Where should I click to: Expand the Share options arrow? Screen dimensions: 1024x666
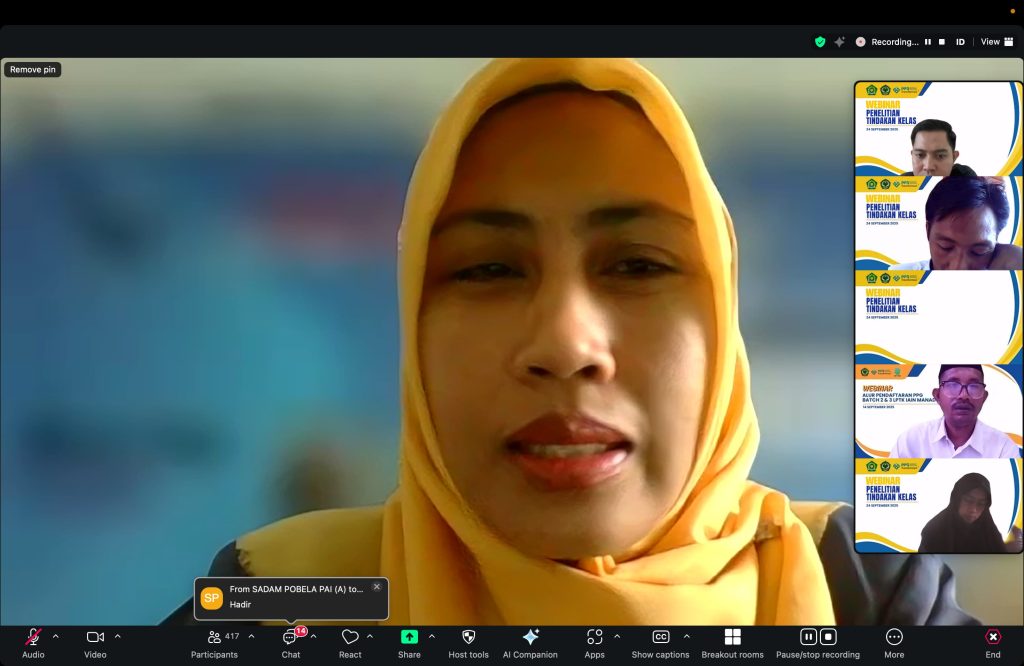tap(432, 636)
